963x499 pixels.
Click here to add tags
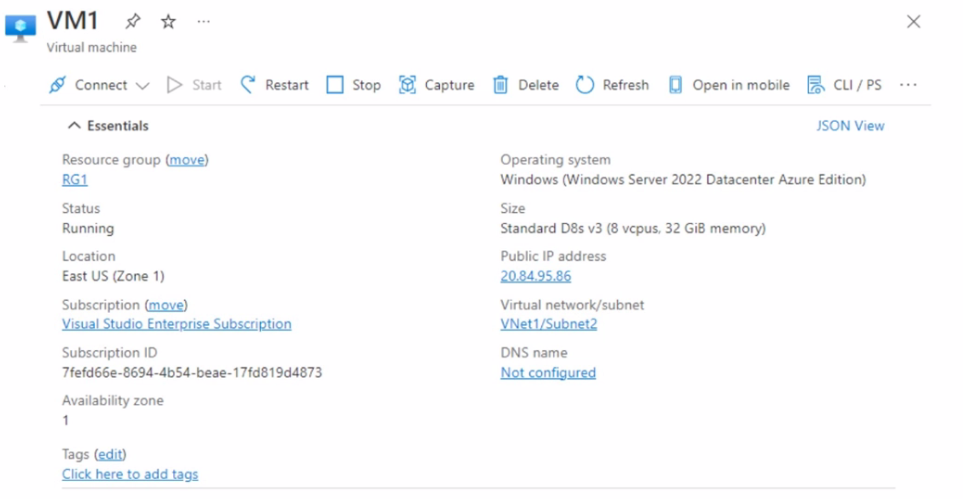coord(130,474)
